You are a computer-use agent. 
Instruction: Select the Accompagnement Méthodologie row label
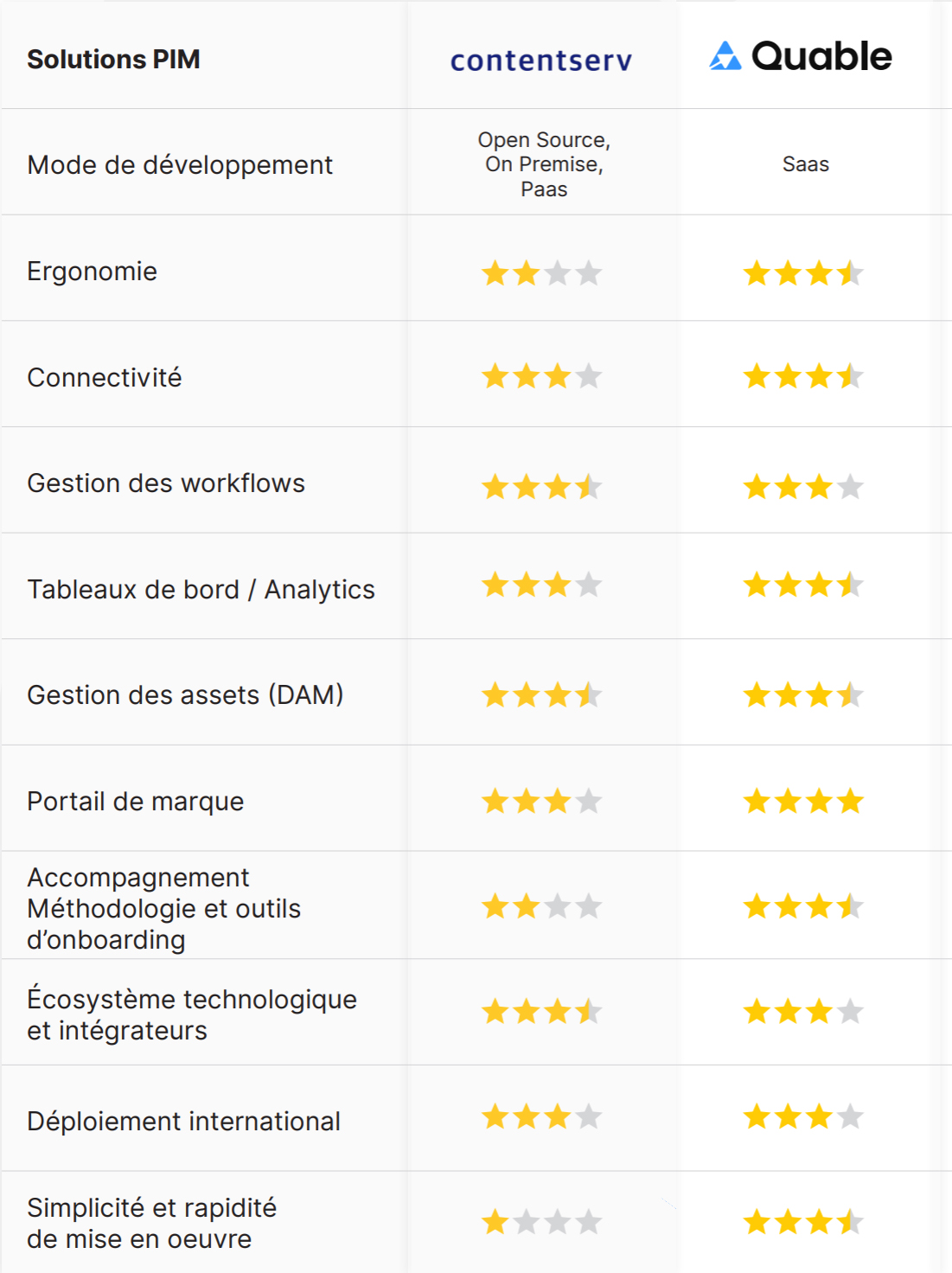164,908
